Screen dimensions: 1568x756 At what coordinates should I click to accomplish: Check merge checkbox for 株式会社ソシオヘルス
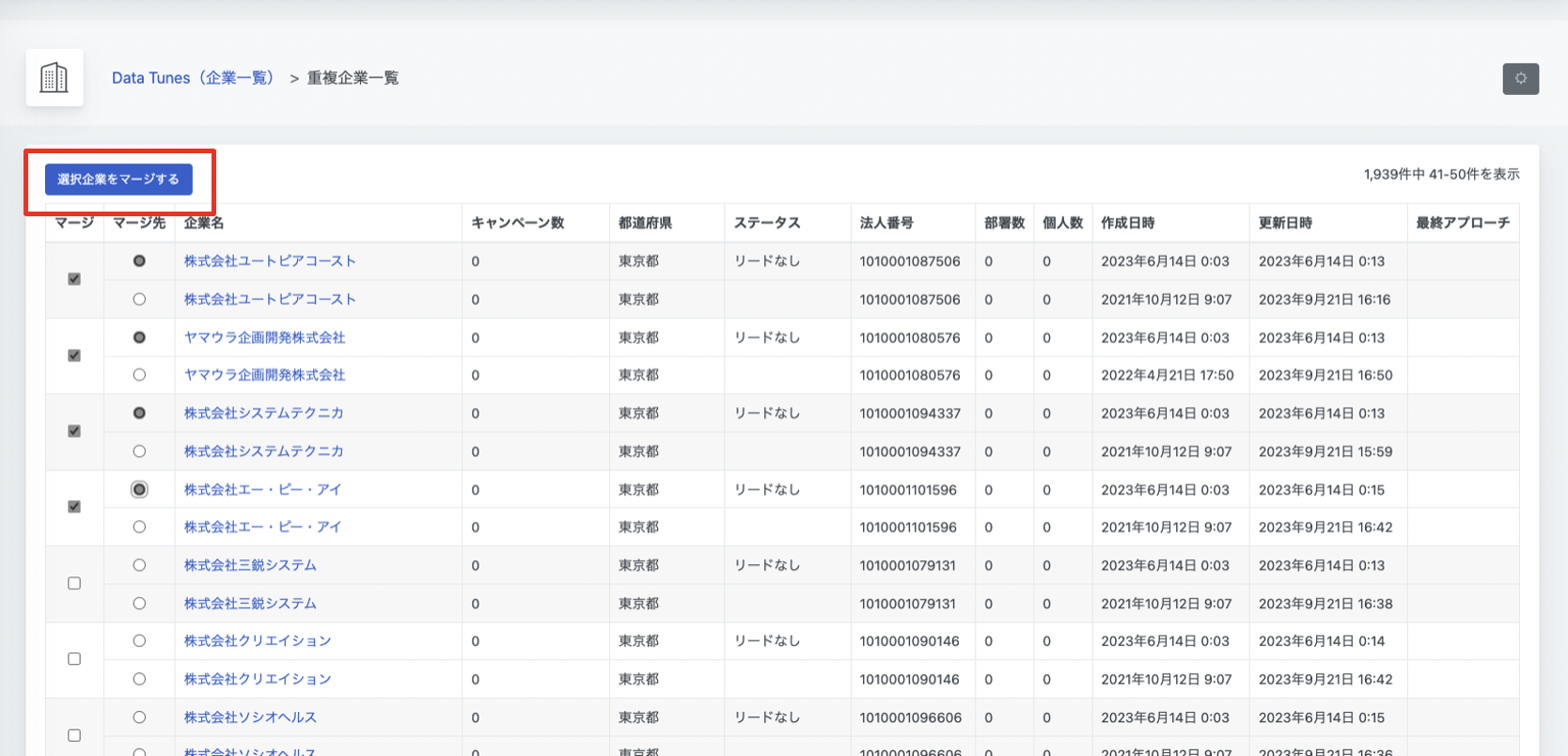pos(74,735)
